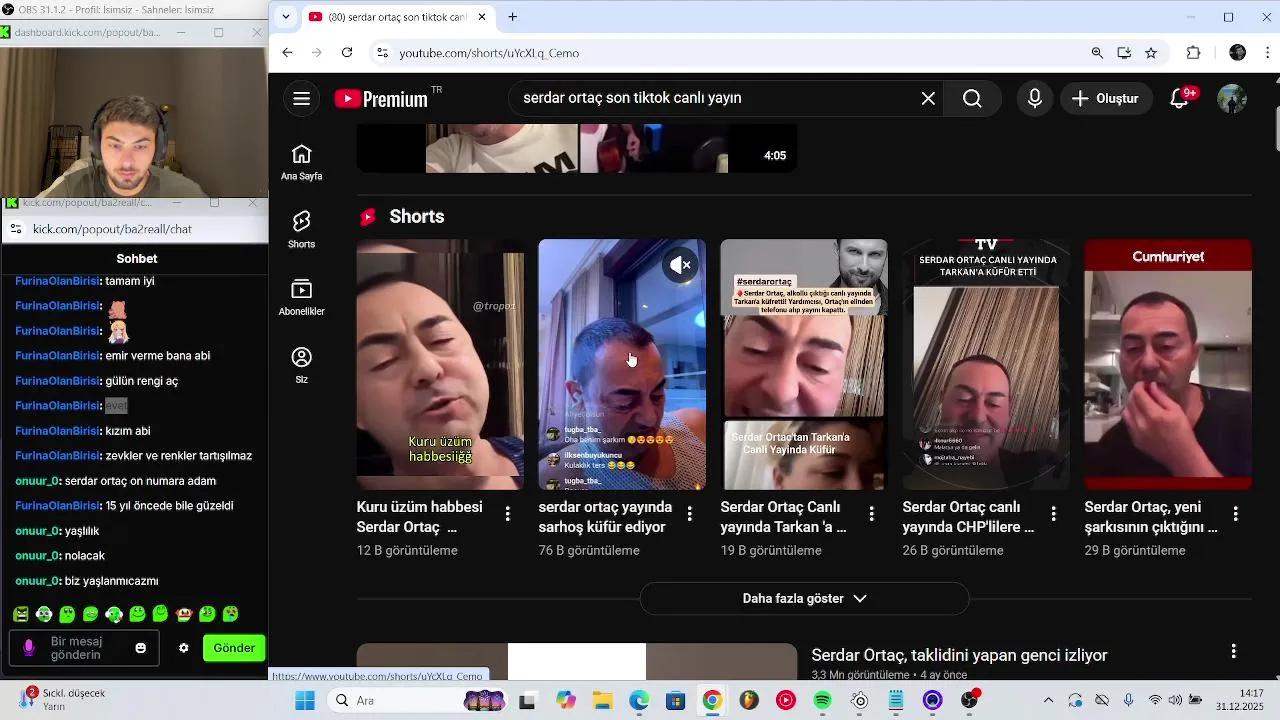This screenshot has width=1280, height=720.
Task: Bookmark this page with the star
Action: tap(1151, 53)
